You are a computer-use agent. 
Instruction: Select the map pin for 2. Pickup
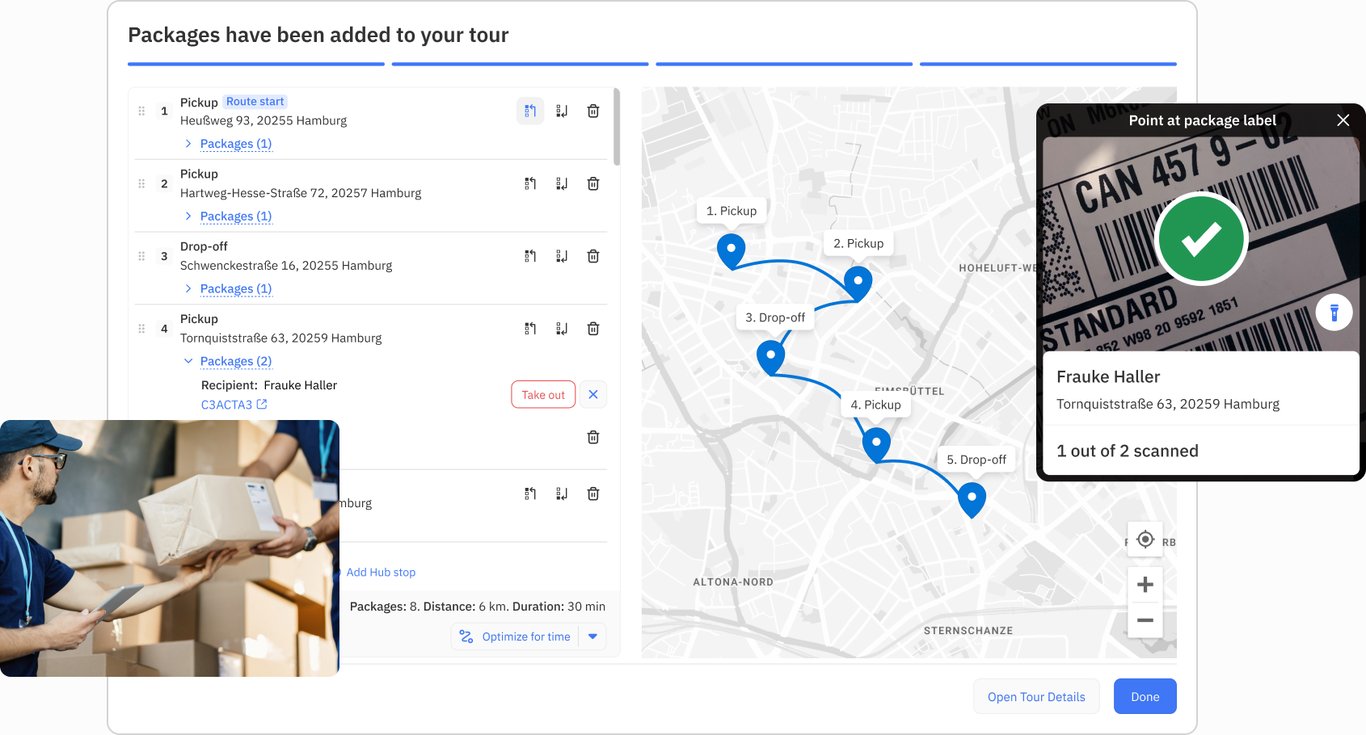coord(858,283)
